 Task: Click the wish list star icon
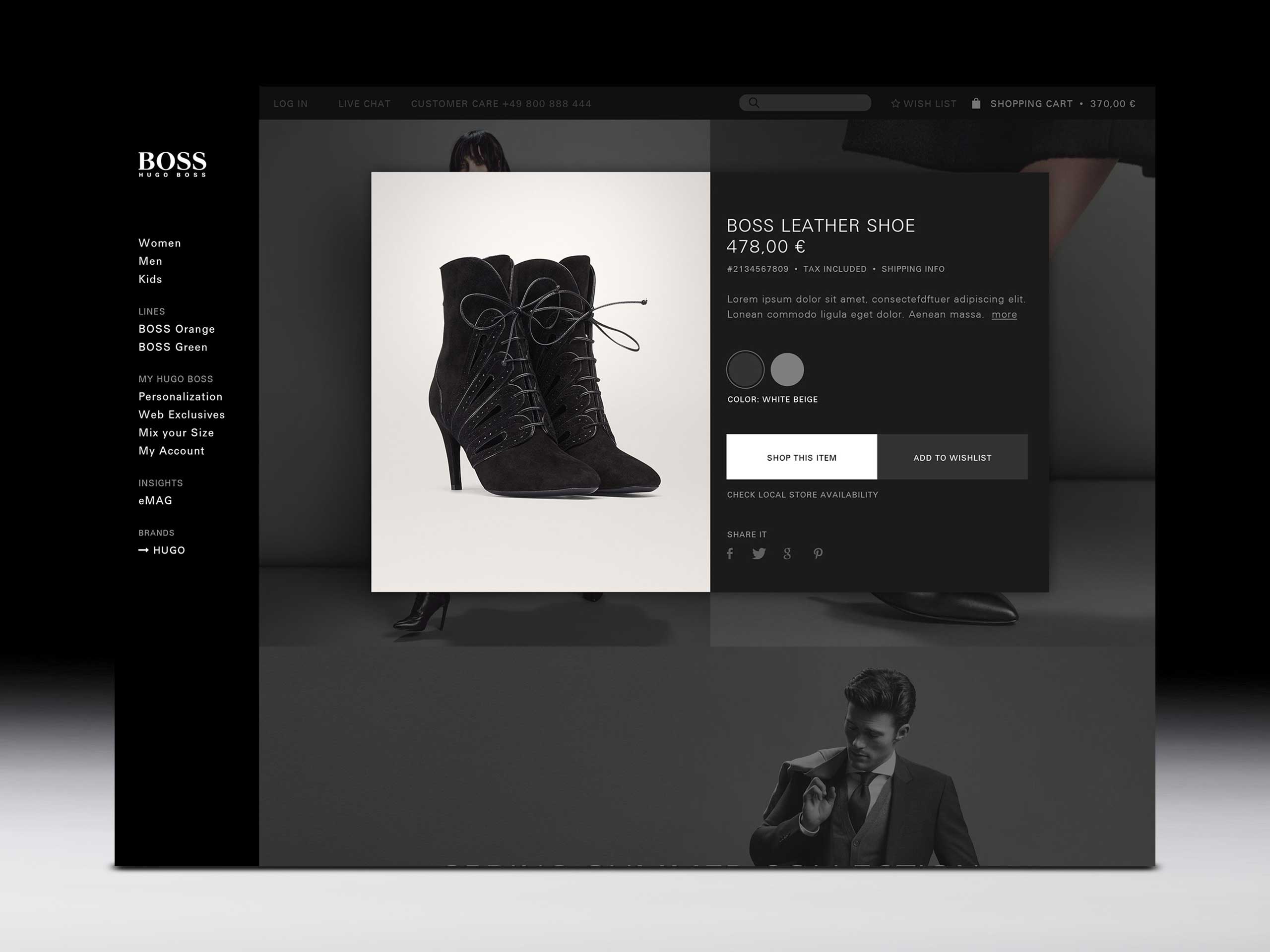click(895, 103)
